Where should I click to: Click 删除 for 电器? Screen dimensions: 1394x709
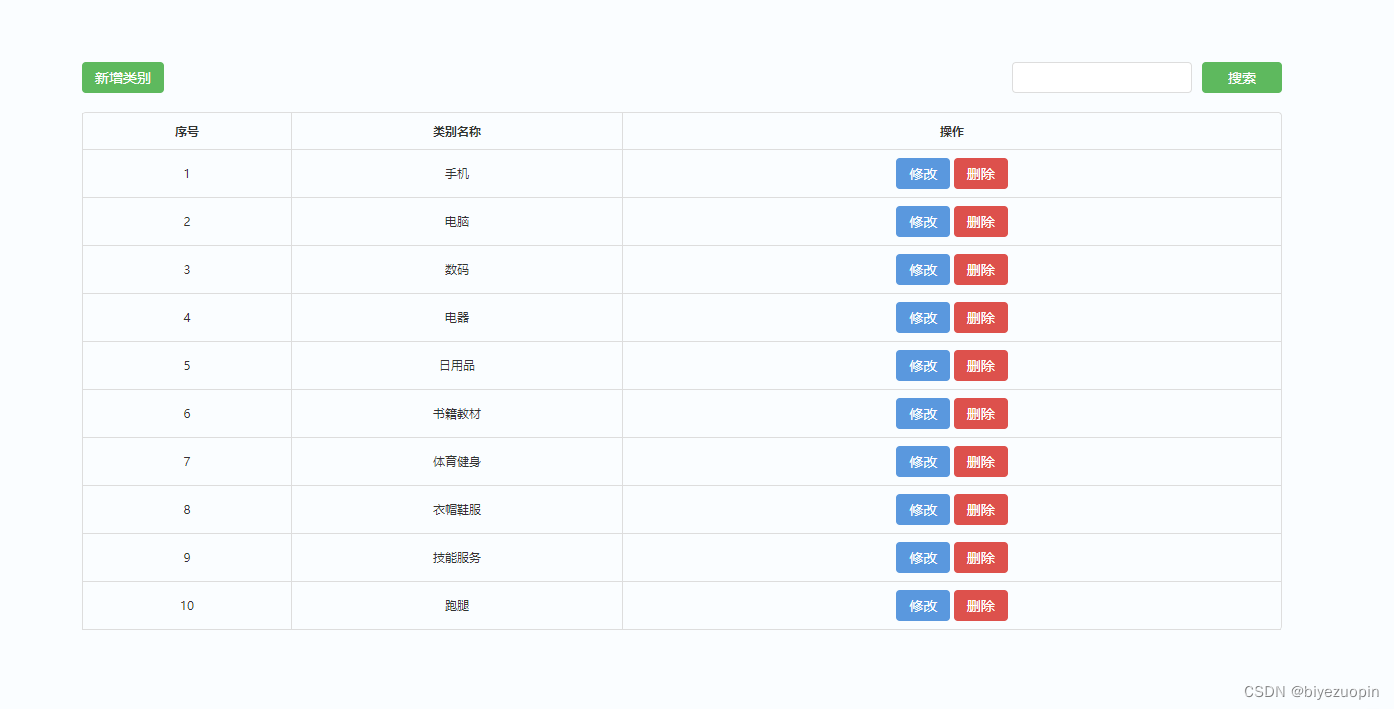click(x=981, y=318)
